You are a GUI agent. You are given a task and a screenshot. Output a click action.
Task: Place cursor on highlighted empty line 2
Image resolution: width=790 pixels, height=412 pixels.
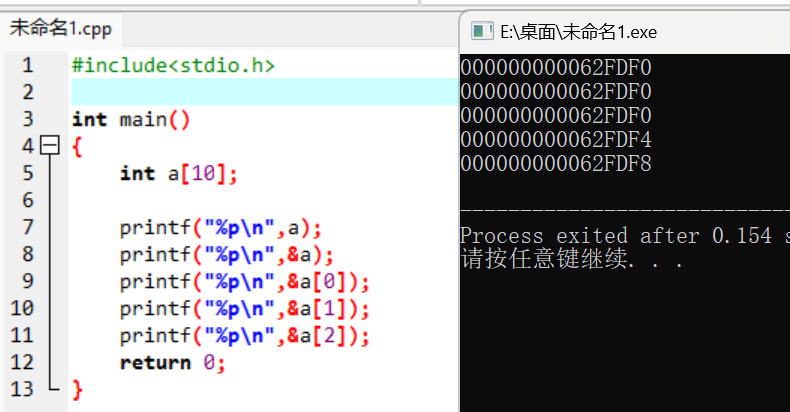(x=265, y=92)
